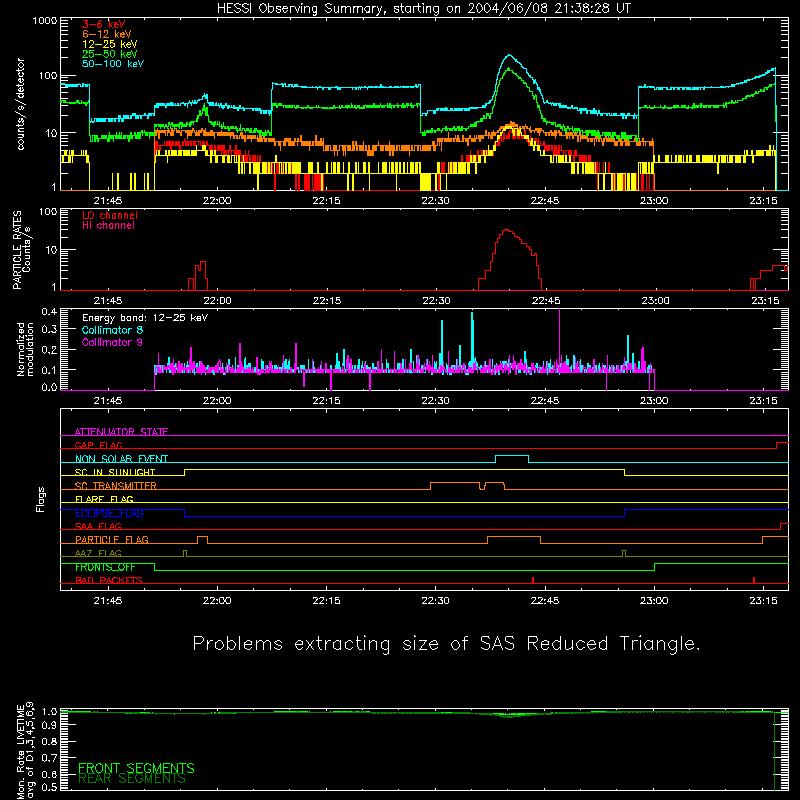Select the REAR SEGMENTS legend label
This screenshot has height=800, width=800.
pos(132,779)
